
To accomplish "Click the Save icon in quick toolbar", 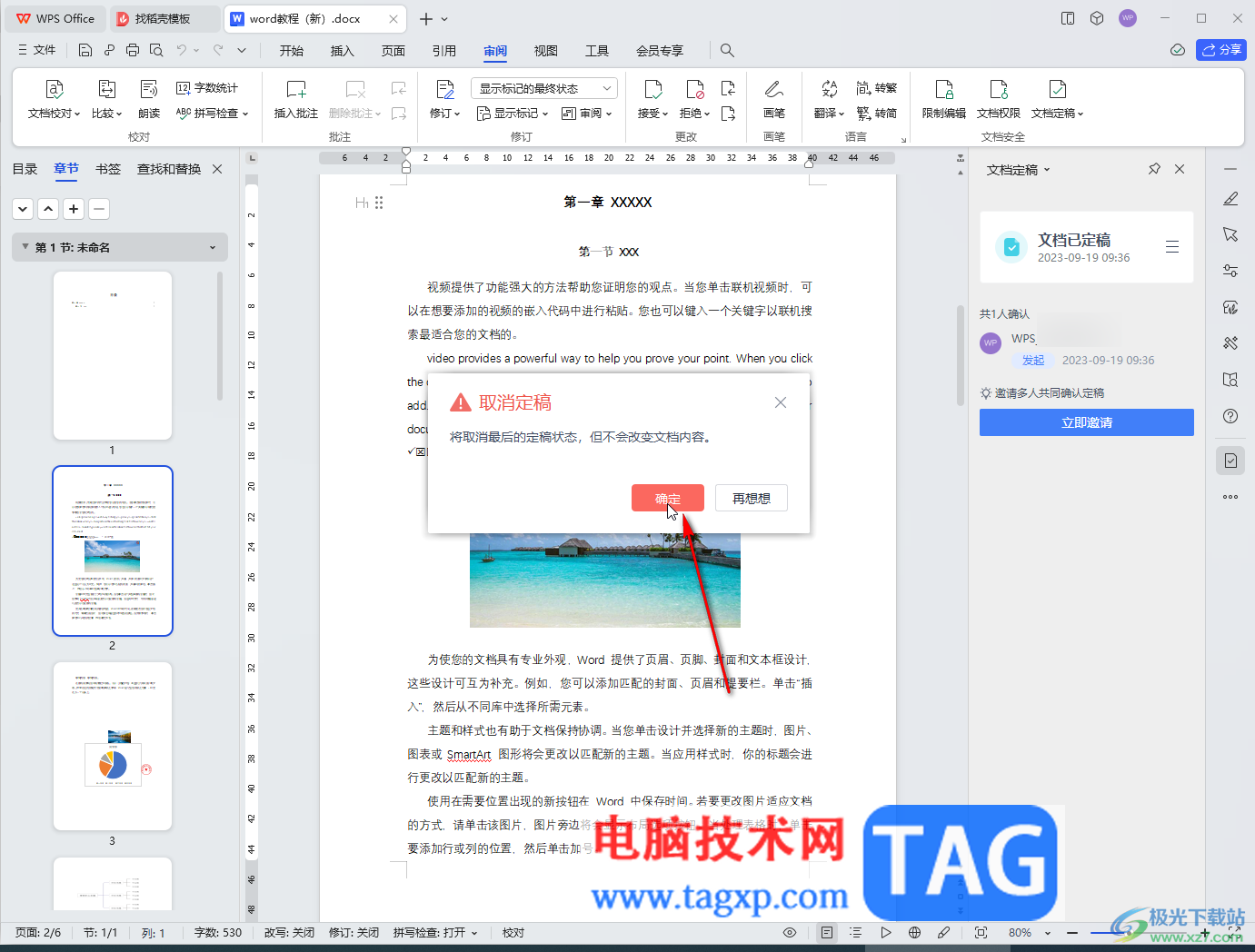I will (85, 50).
